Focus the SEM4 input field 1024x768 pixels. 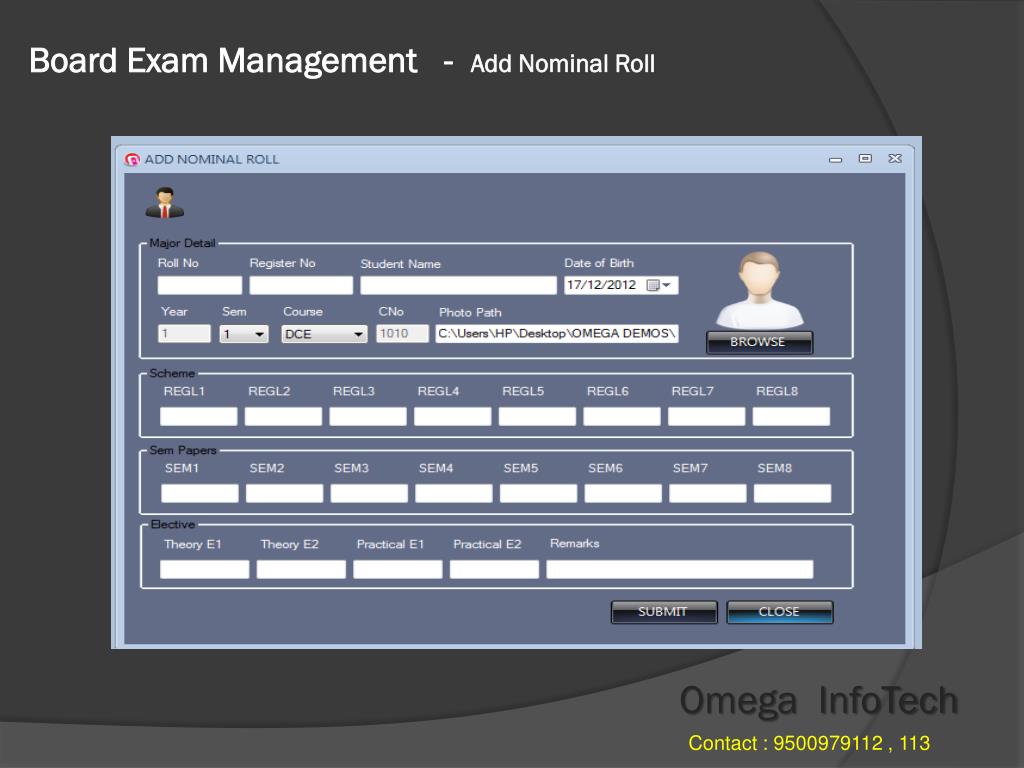tap(454, 494)
